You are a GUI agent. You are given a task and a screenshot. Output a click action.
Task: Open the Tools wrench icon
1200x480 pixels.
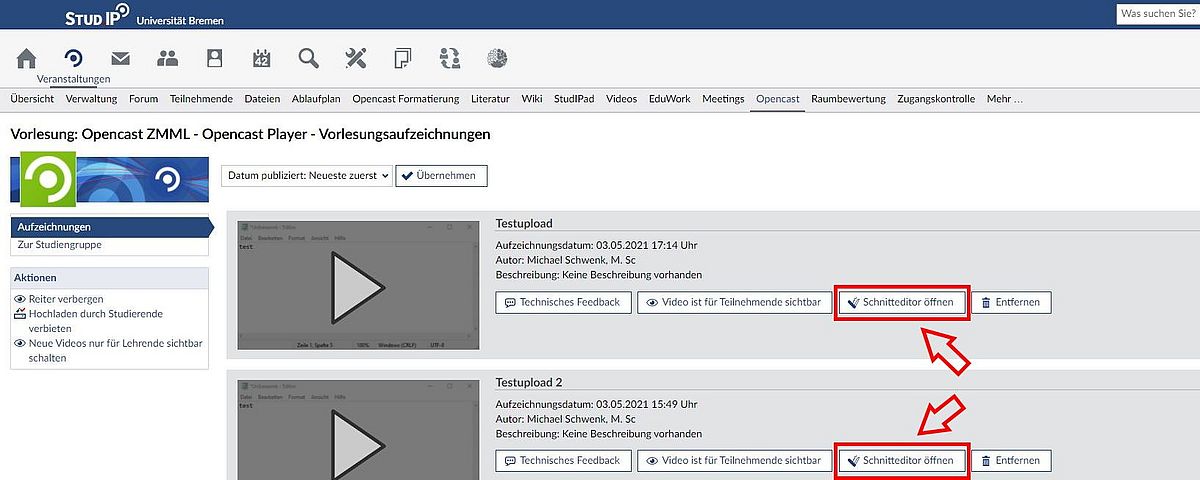tap(356, 58)
